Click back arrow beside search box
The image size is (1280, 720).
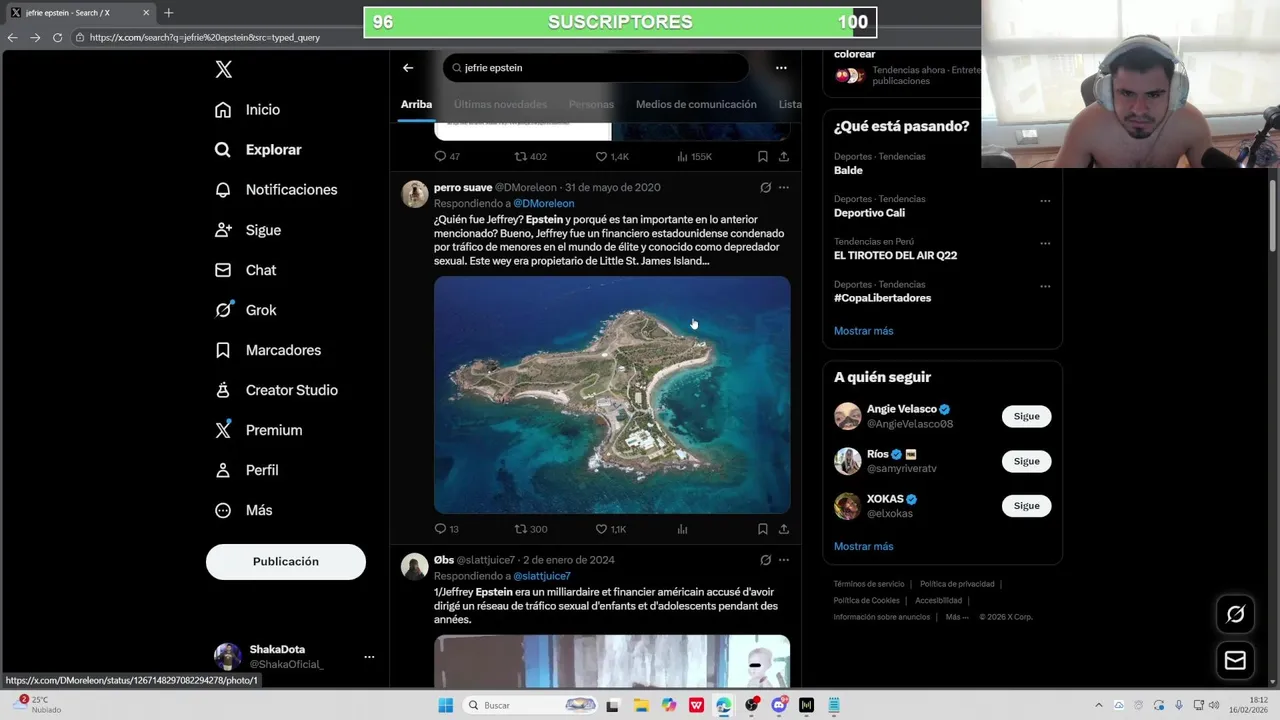pyautogui.click(x=408, y=68)
